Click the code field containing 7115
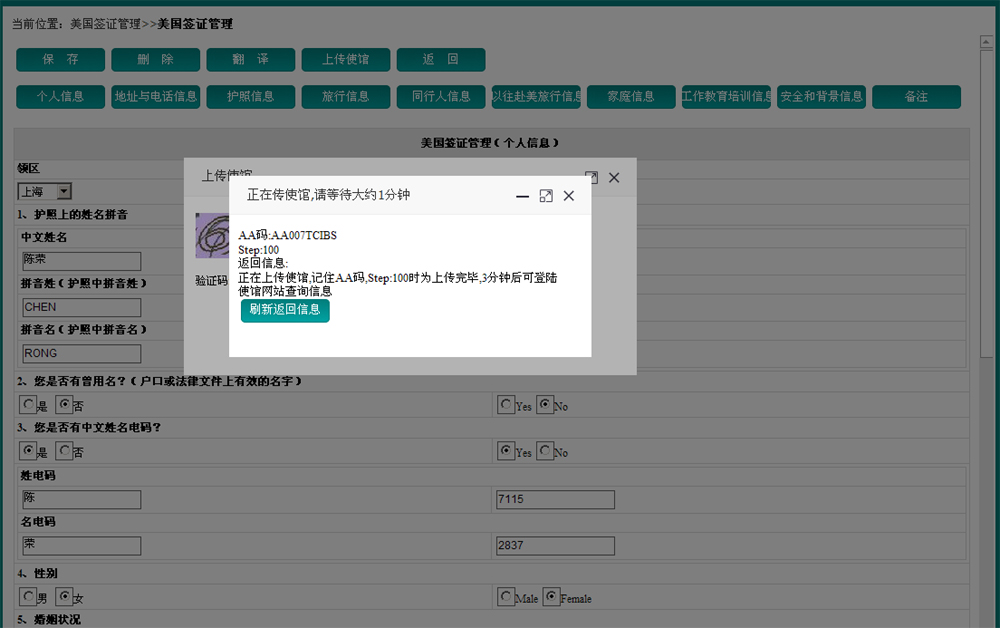The width and height of the screenshot is (1000, 628). click(x=555, y=499)
